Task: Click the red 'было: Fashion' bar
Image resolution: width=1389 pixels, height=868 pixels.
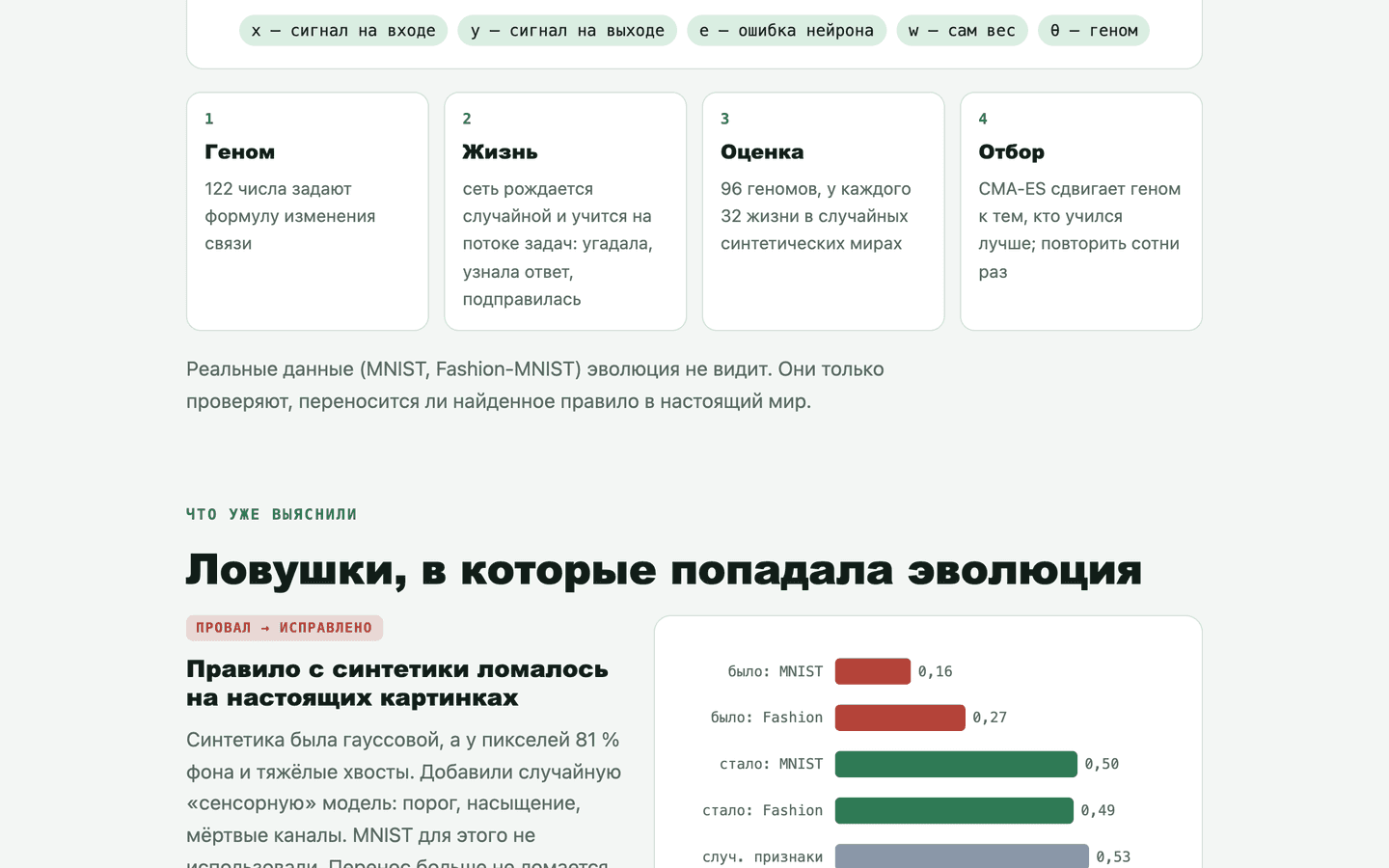Action: tap(900, 718)
